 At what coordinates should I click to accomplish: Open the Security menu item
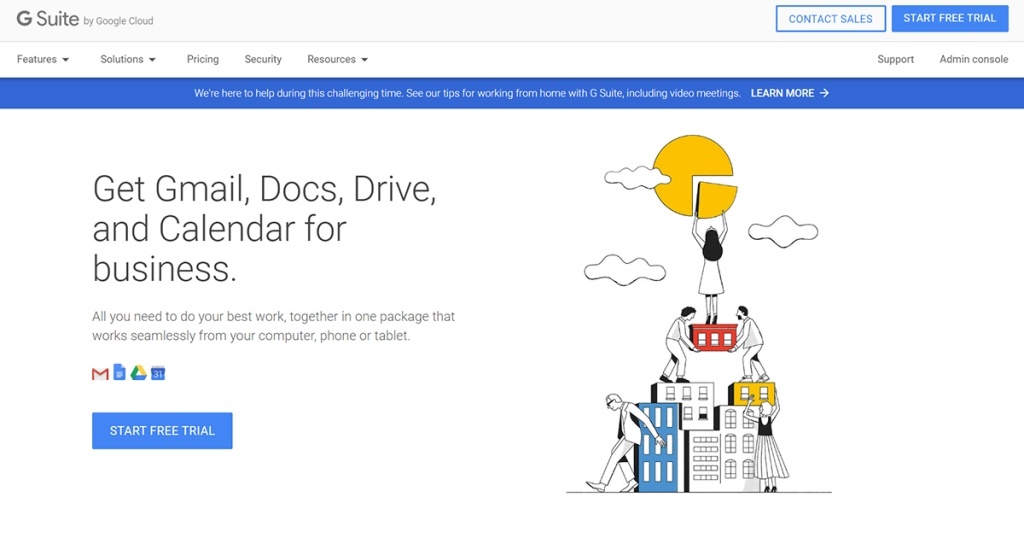263,59
